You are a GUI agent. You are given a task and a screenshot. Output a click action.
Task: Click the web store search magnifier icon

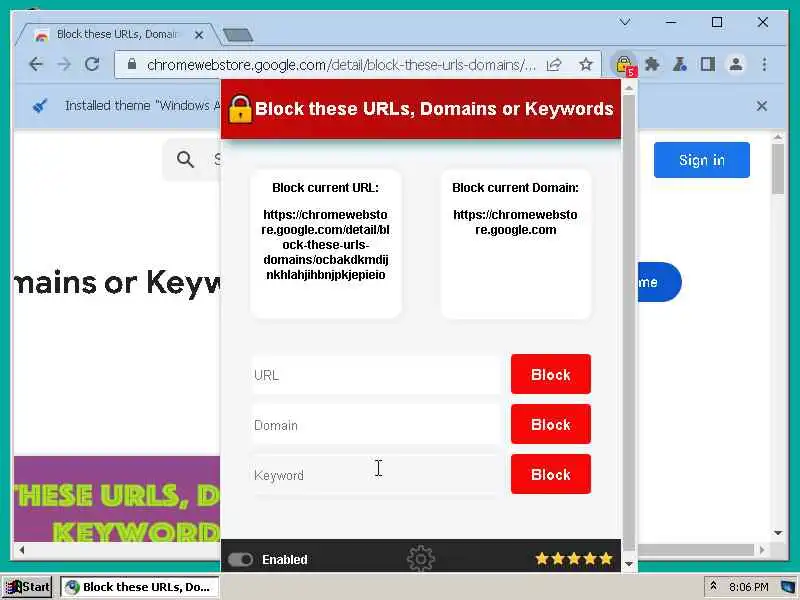coord(185,160)
